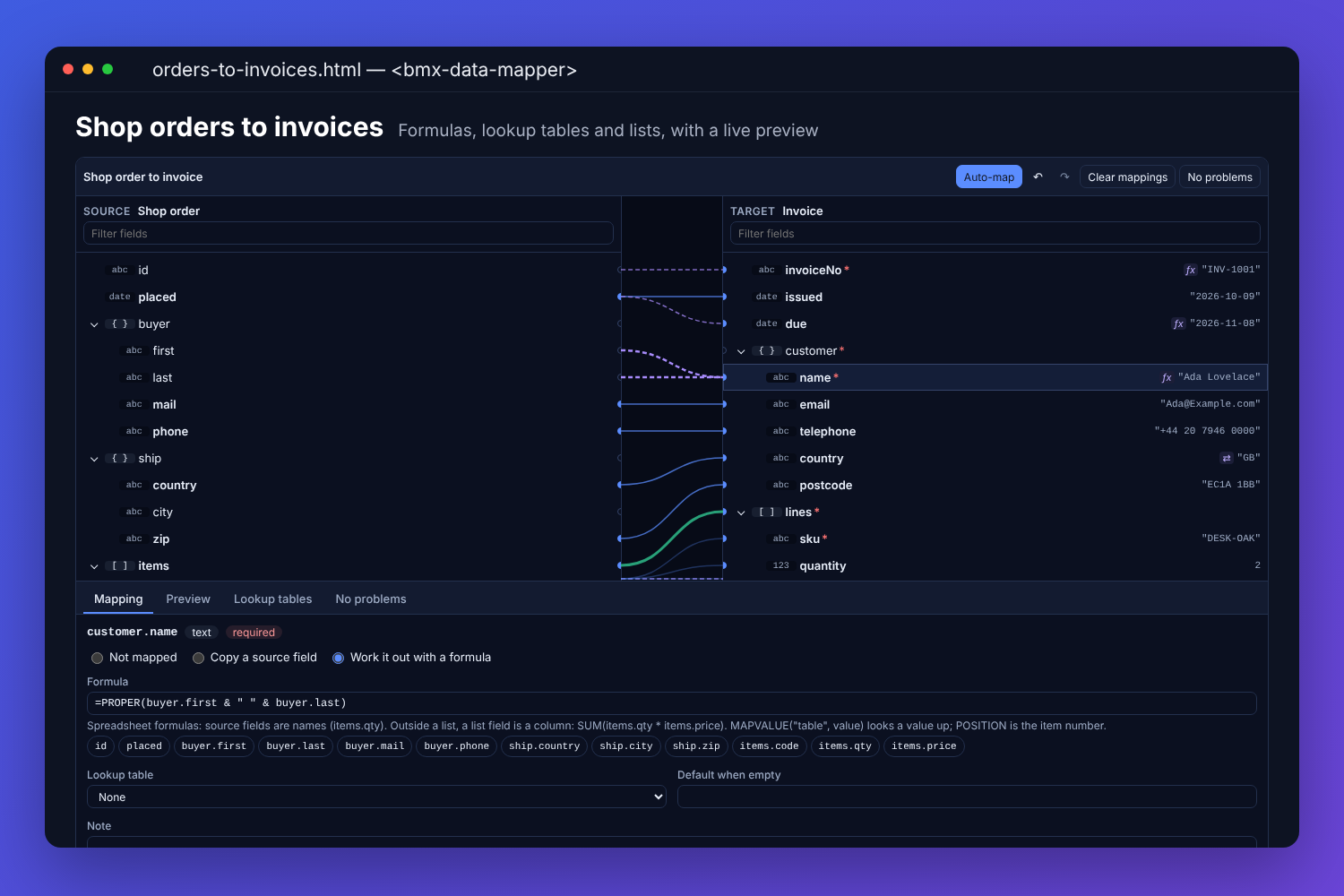Screen dimensions: 1344x896
Task: Click the lookup swap icon on country row
Action: coord(1227,458)
